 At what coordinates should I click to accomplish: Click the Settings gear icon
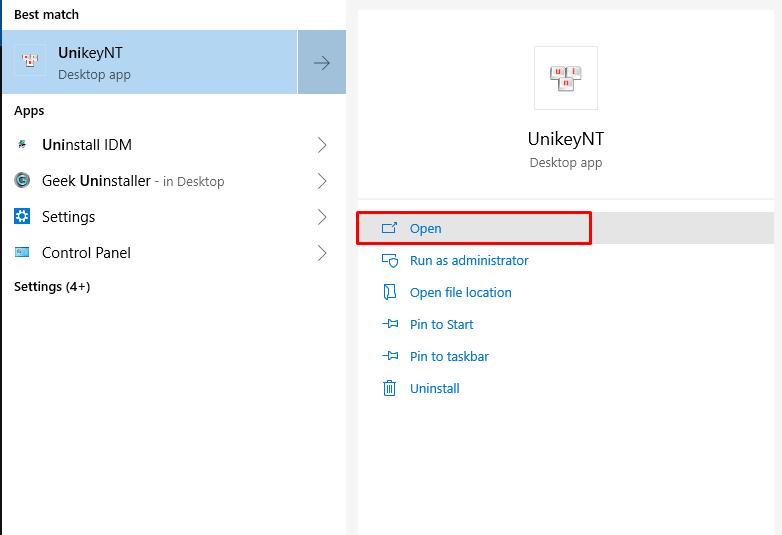click(22, 217)
